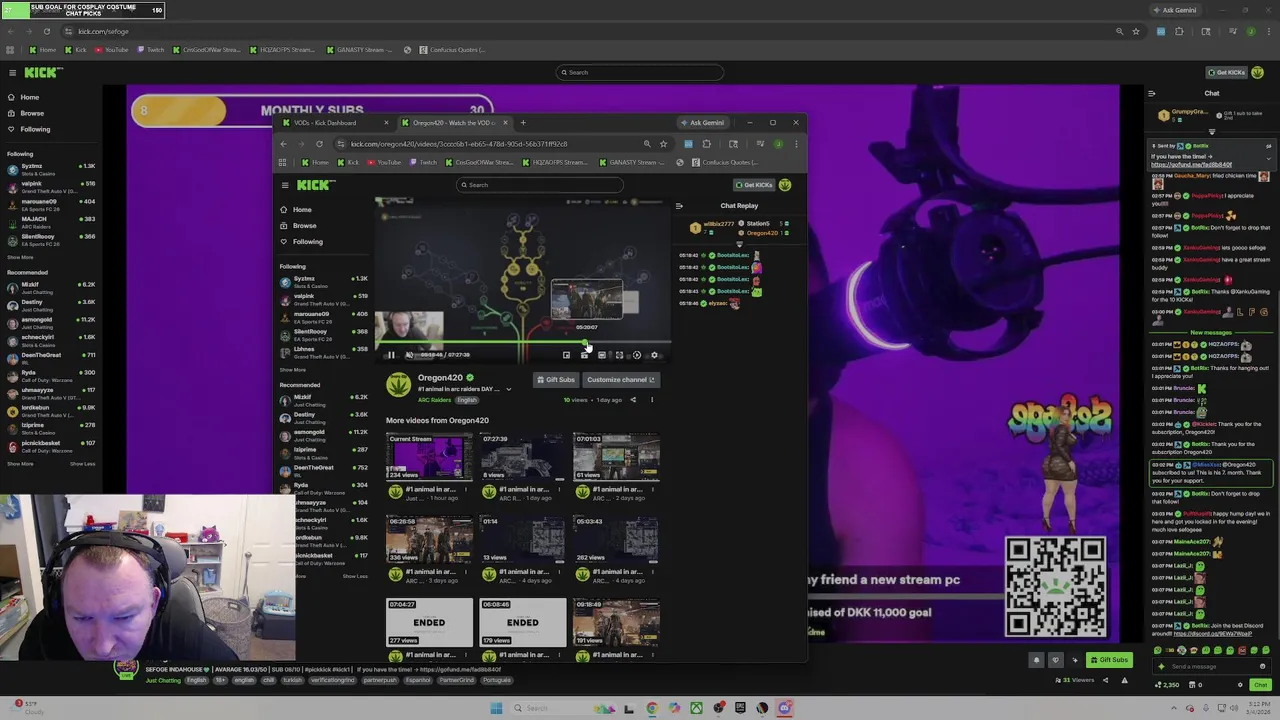Image resolution: width=1280 pixels, height=720 pixels.
Task: Select the Oregon420 Watch the VOD tab
Action: coord(454,123)
